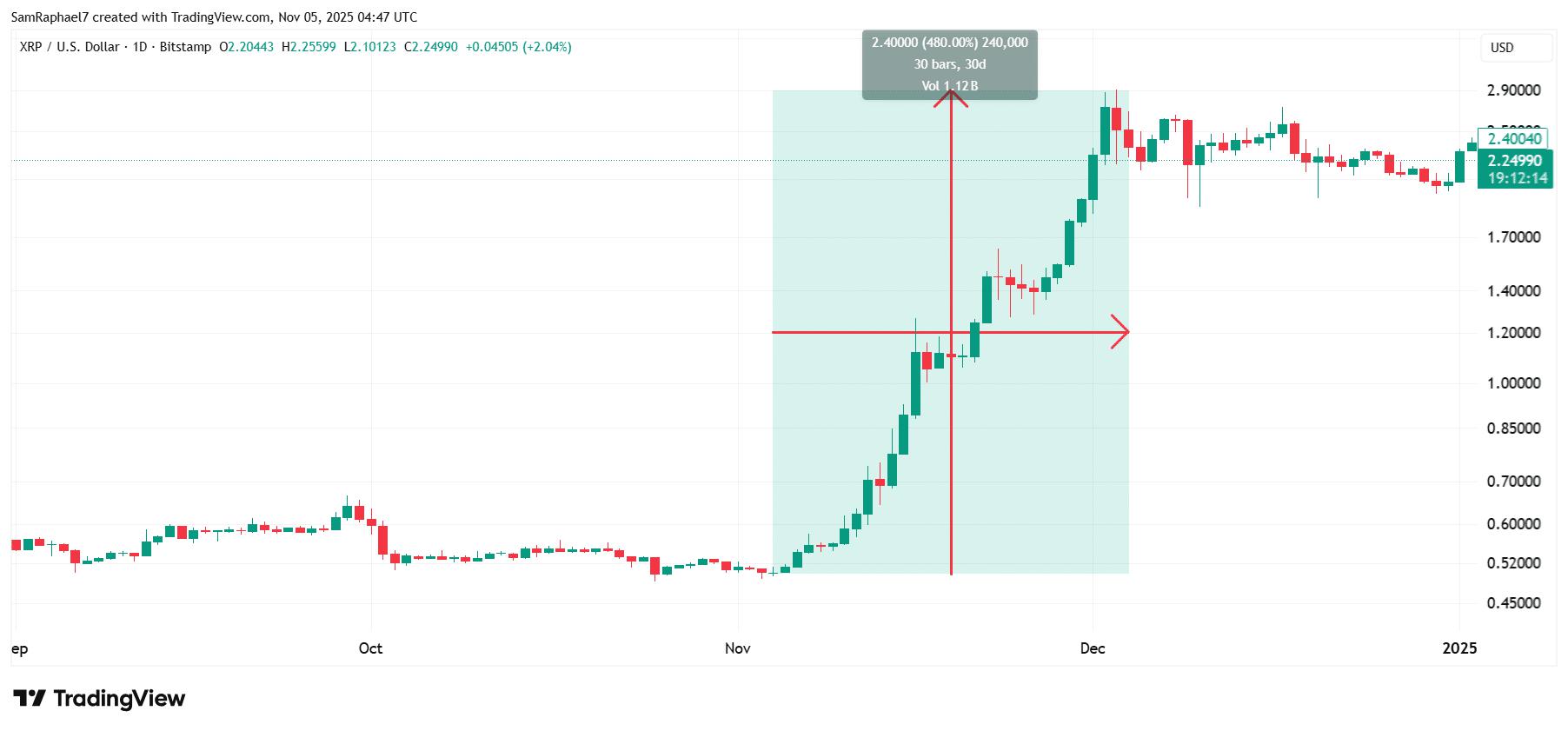Click the high value H2.25599
The height and width of the screenshot is (731, 1568).
309,48
